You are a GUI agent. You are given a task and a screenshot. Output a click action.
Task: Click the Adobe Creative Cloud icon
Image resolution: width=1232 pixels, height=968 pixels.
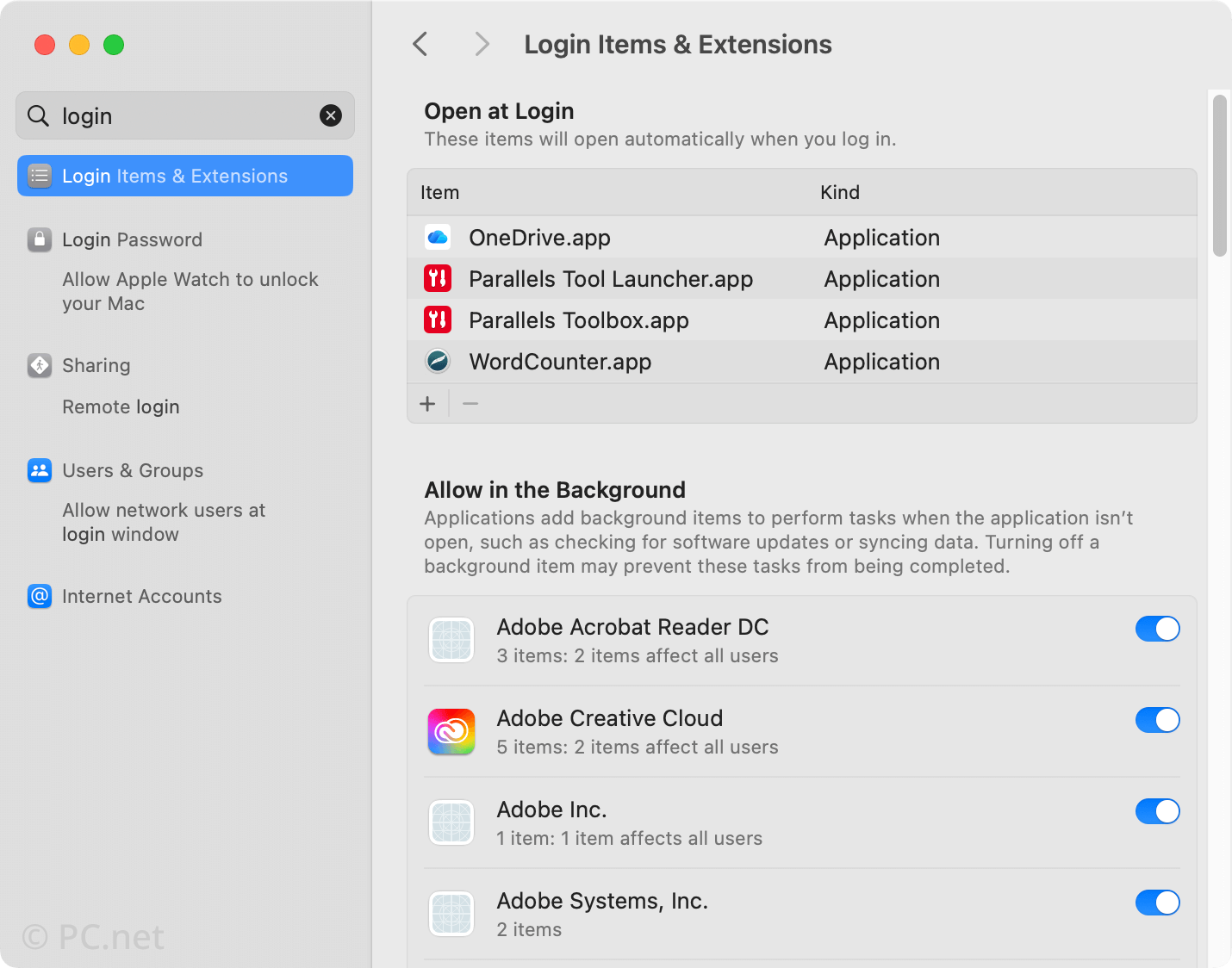pos(451,731)
